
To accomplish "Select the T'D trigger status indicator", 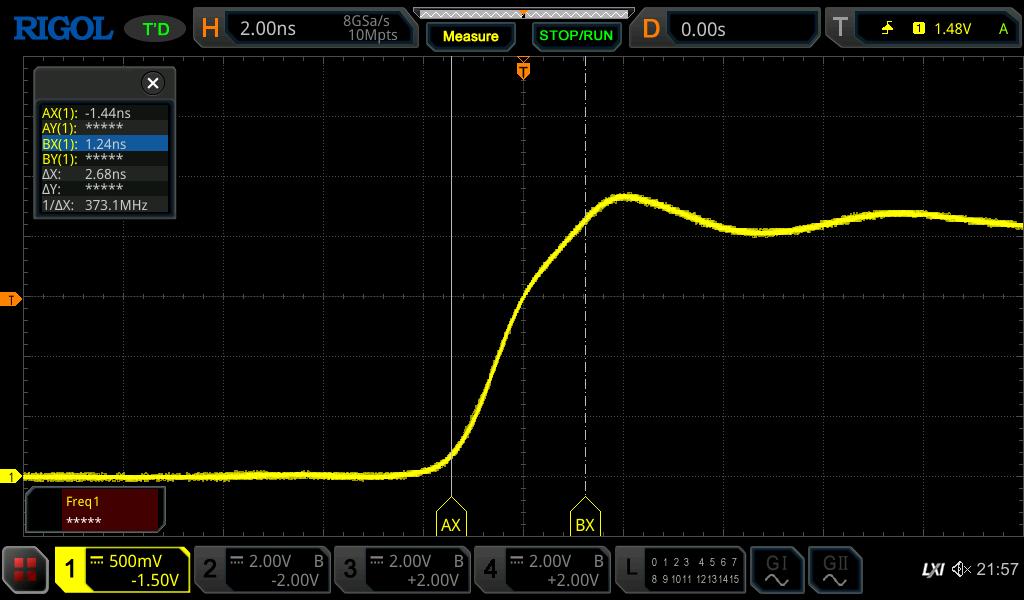I will [155, 29].
